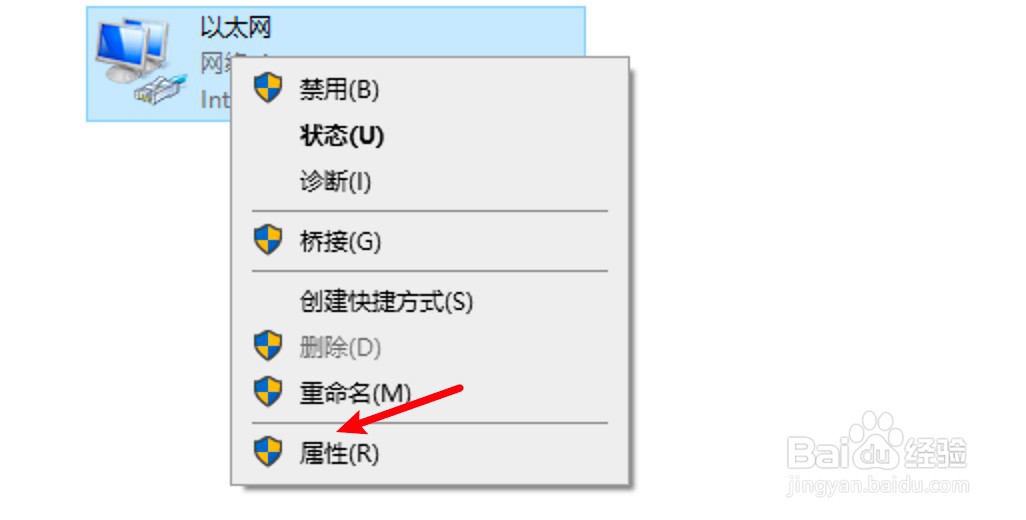Click the shield icon beside 重命名(M)
Image resolution: width=1026 pixels, height=520 pixels.
pos(268,391)
